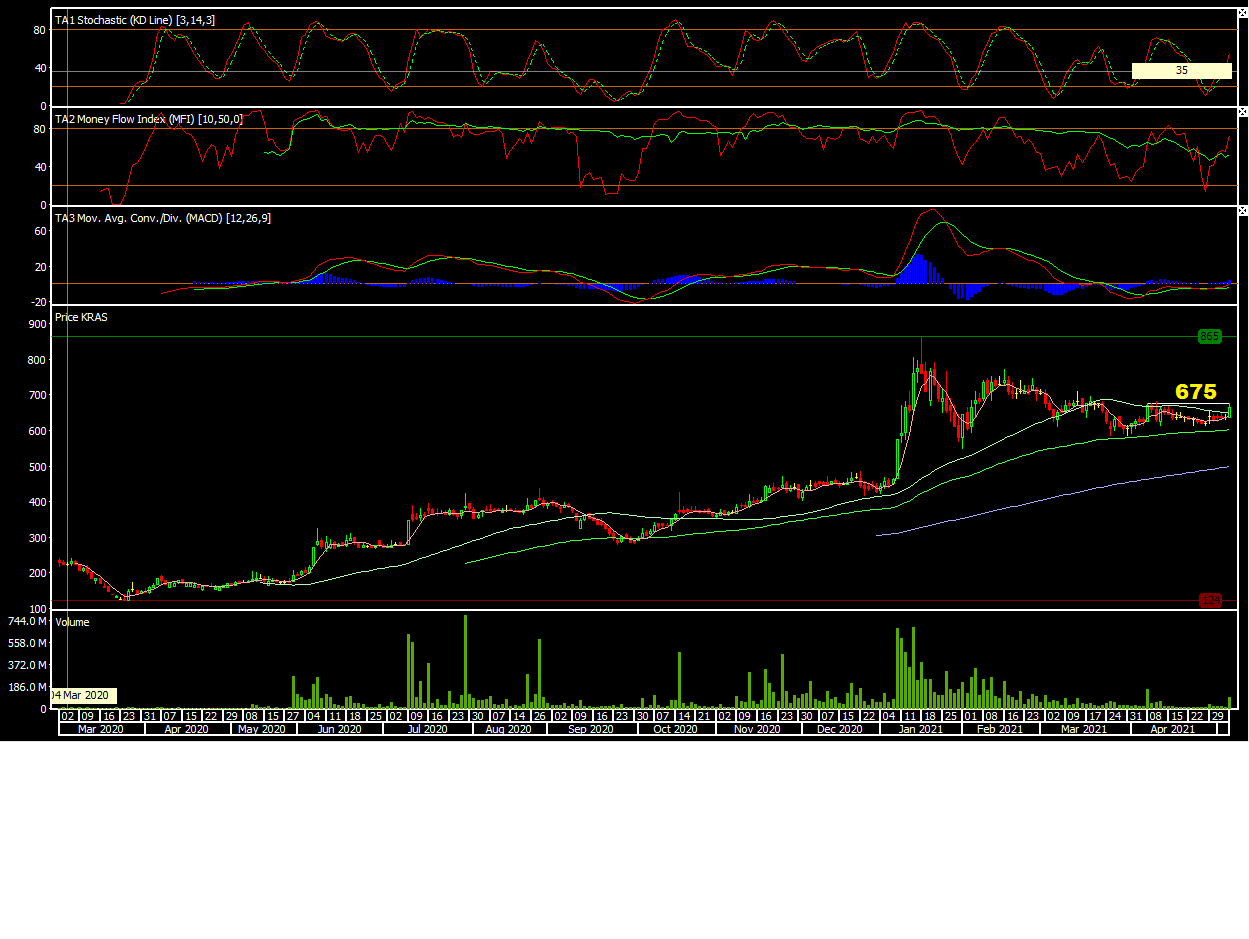Click the Stochastic value box showing 35
Viewport: 1249px width, 939px height.
(x=1182, y=71)
